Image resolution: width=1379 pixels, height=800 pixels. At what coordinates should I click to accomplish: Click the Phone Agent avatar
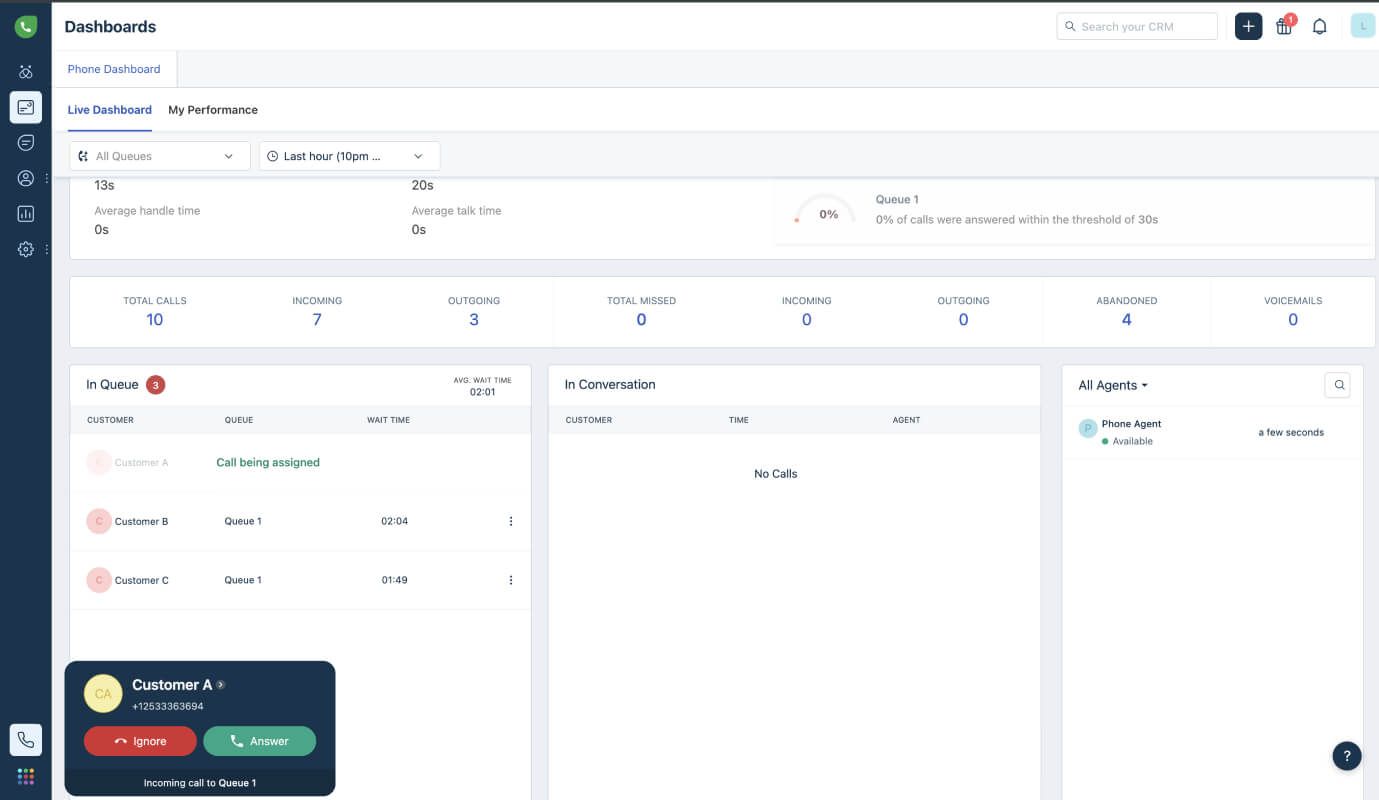click(x=1088, y=429)
